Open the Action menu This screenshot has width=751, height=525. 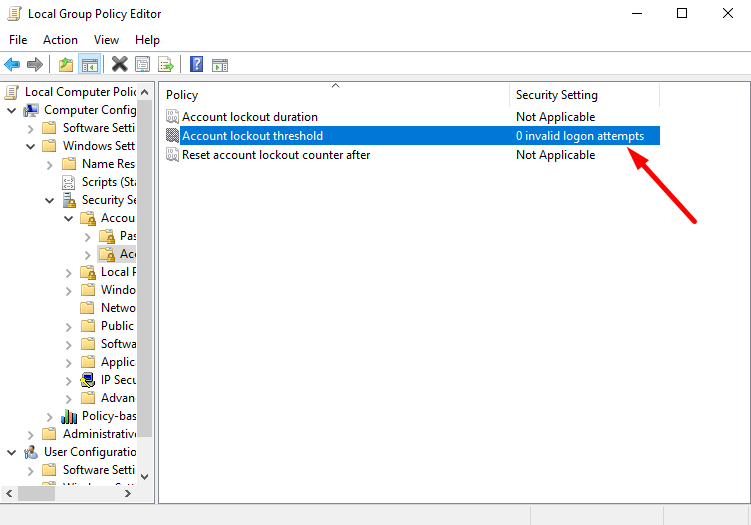[60, 40]
